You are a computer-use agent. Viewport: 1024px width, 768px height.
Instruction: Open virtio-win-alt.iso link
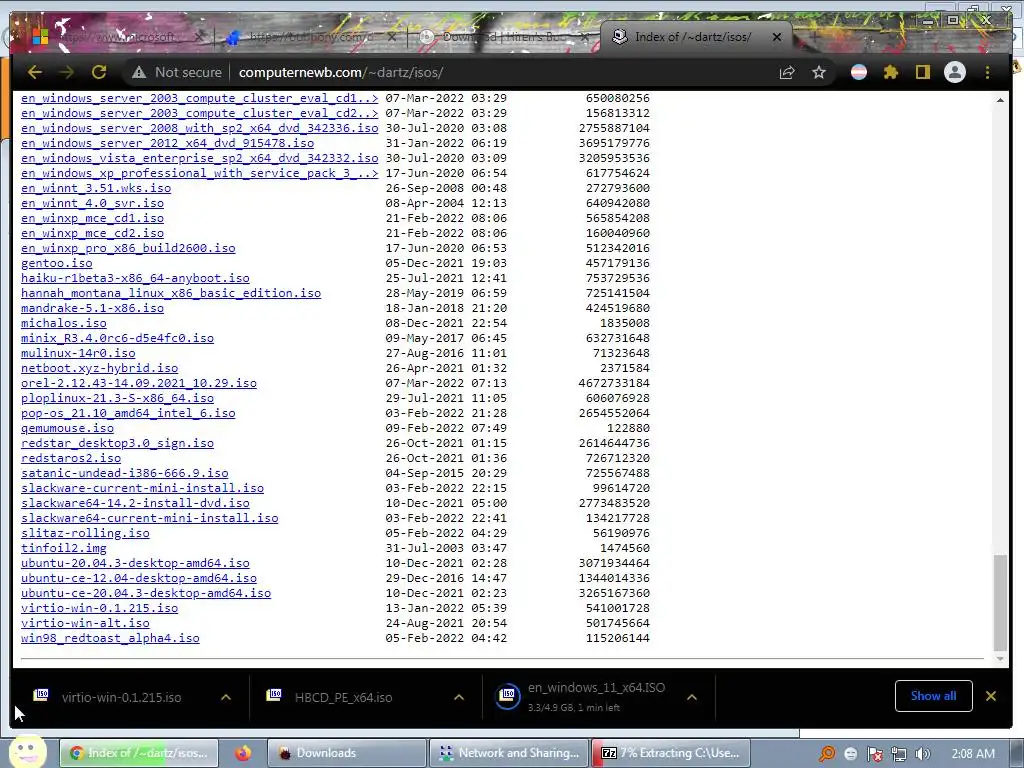click(85, 623)
